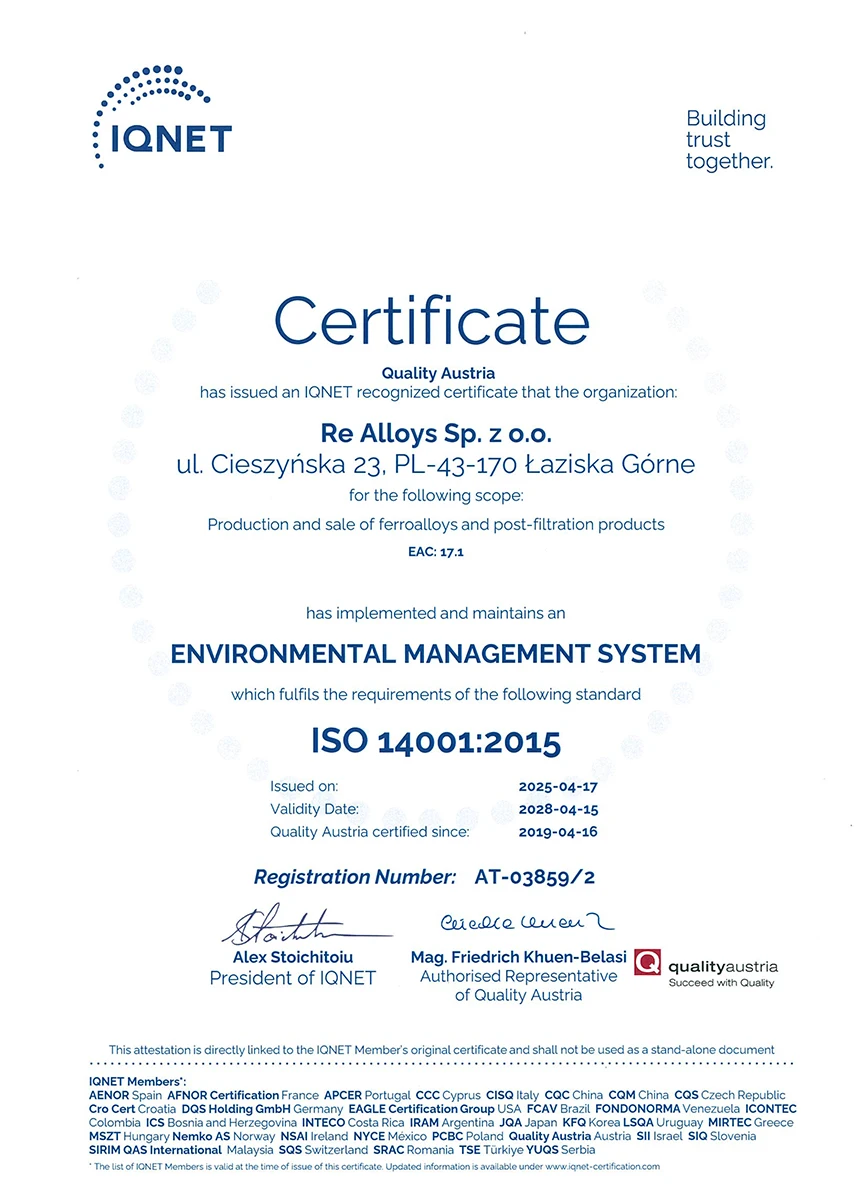Click the 'ENVIRONMENTAL MANAGEMENT SYSTEM' heading
The width and height of the screenshot is (868, 1200).
pyautogui.click(x=436, y=654)
